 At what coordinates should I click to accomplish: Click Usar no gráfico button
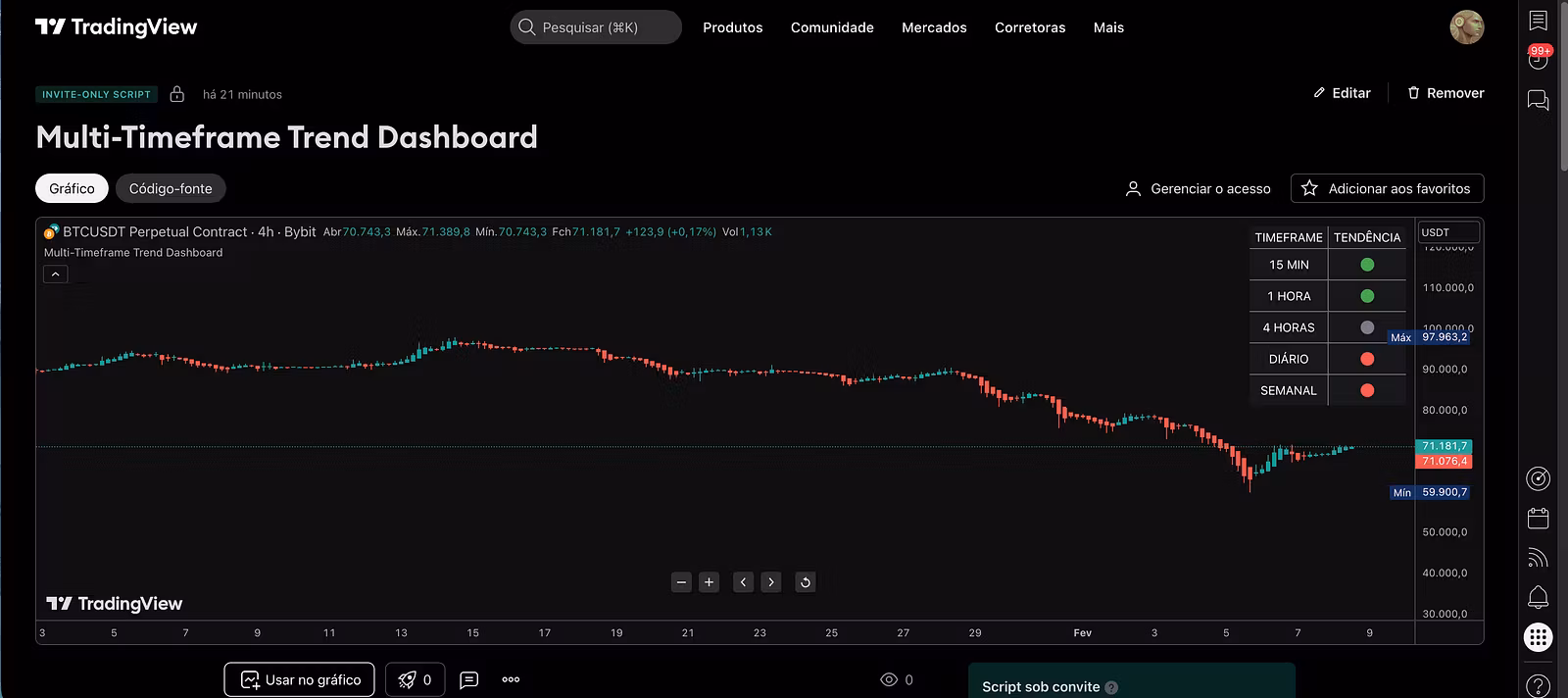(300, 679)
